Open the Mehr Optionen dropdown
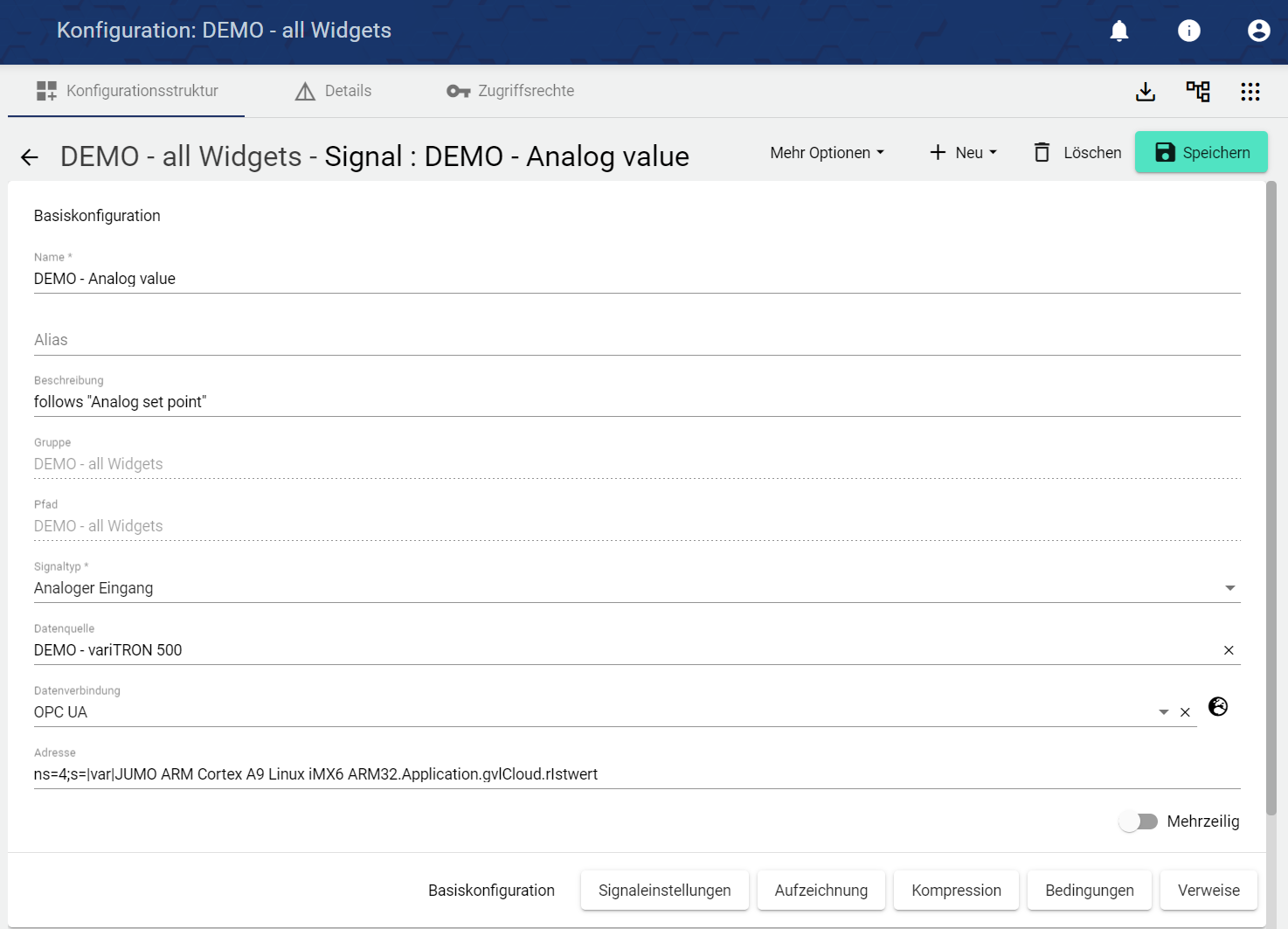The width and height of the screenshot is (1288, 929). (x=827, y=153)
